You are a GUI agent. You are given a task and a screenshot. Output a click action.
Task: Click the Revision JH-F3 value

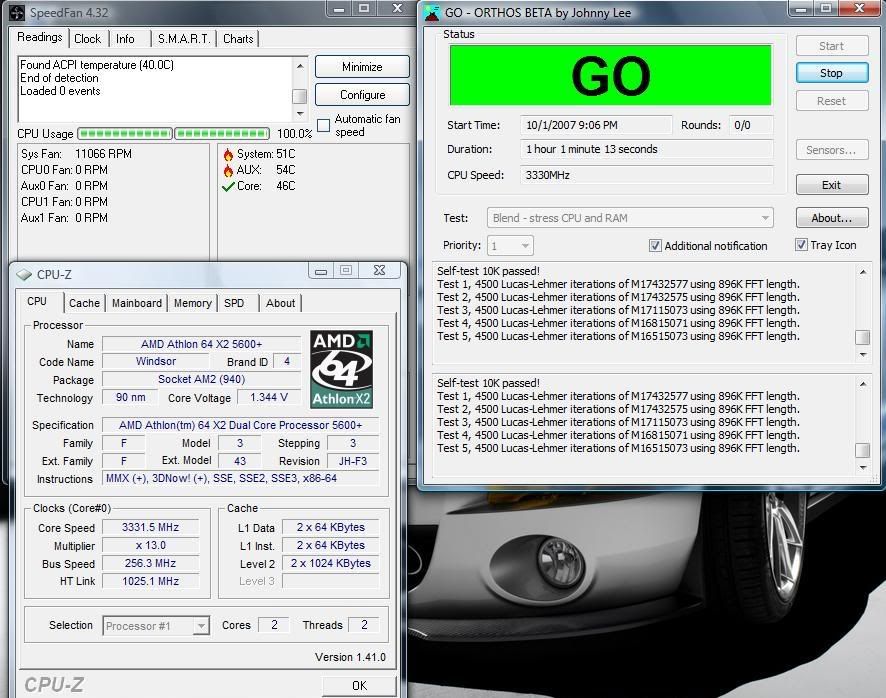(x=353, y=461)
